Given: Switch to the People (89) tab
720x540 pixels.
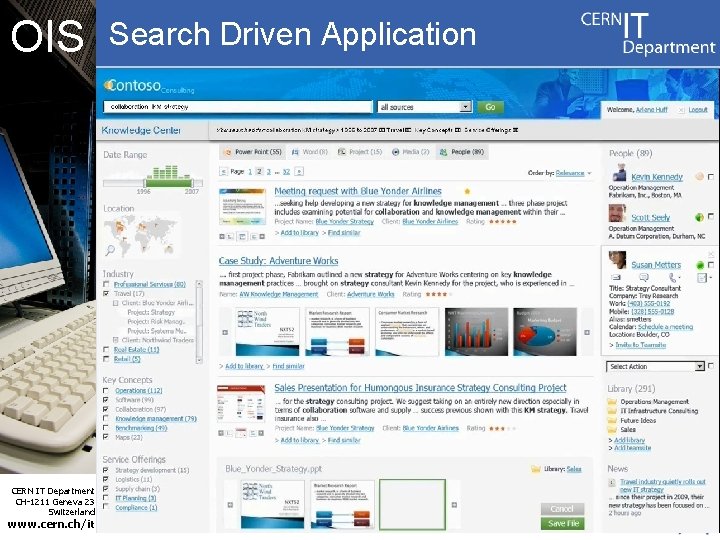Looking at the screenshot, I should pos(461,152).
